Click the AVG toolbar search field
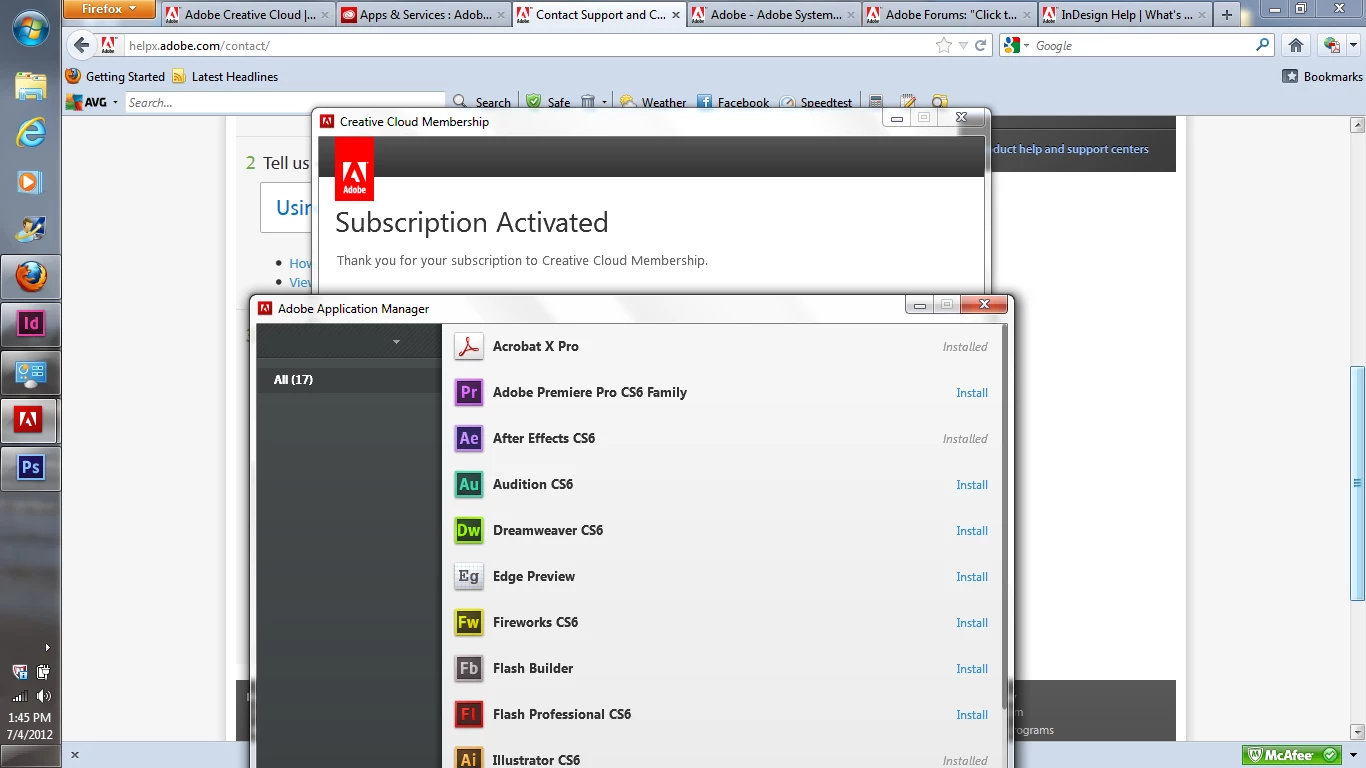 pyautogui.click(x=284, y=102)
